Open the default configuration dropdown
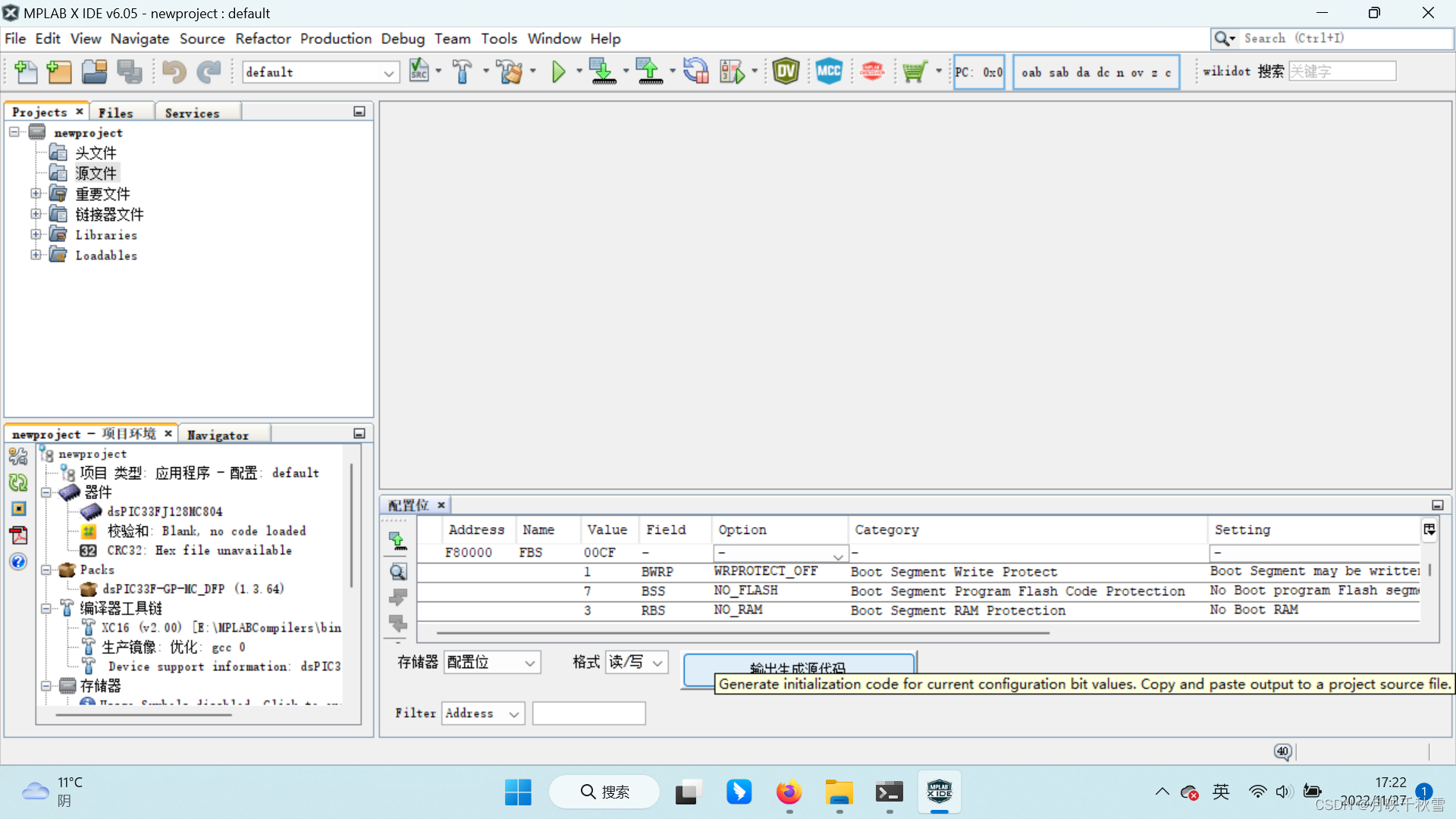The height and width of the screenshot is (819, 1456). pyautogui.click(x=388, y=71)
